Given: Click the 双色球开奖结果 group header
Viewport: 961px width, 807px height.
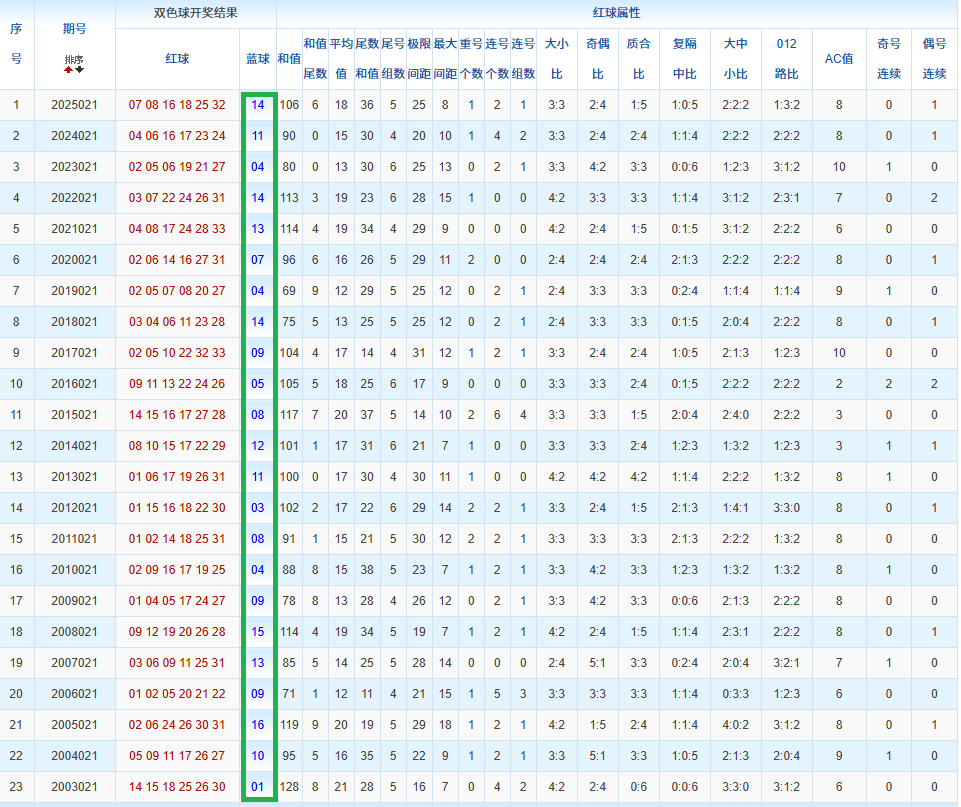Looking at the screenshot, I should pyautogui.click(x=195, y=14).
